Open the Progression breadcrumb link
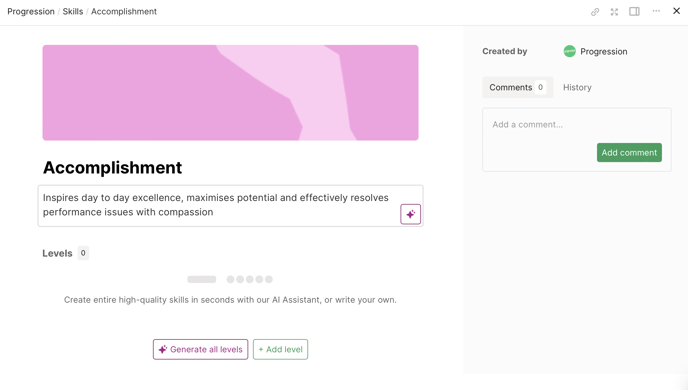Viewport: 688px width, 390px height. (x=31, y=11)
